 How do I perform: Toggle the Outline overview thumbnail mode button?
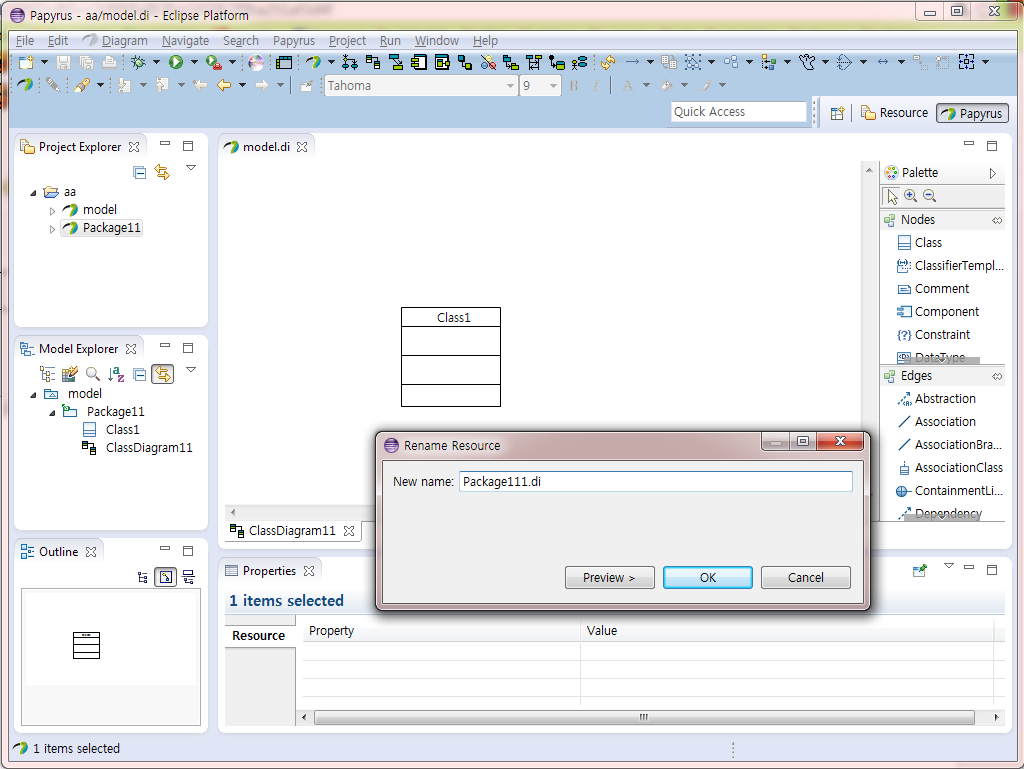(165, 577)
